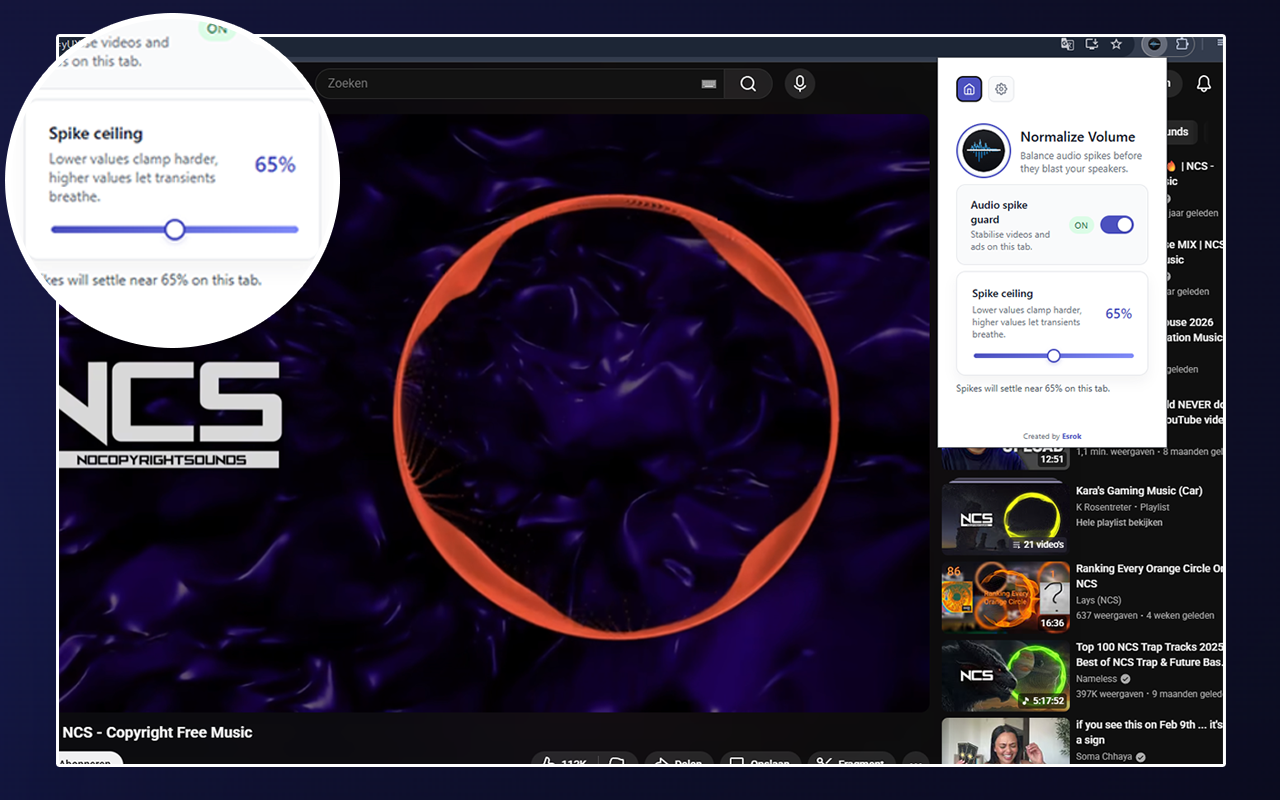Translate the page via the Translate icon
This screenshot has height=800, width=1280.
pos(1066,44)
